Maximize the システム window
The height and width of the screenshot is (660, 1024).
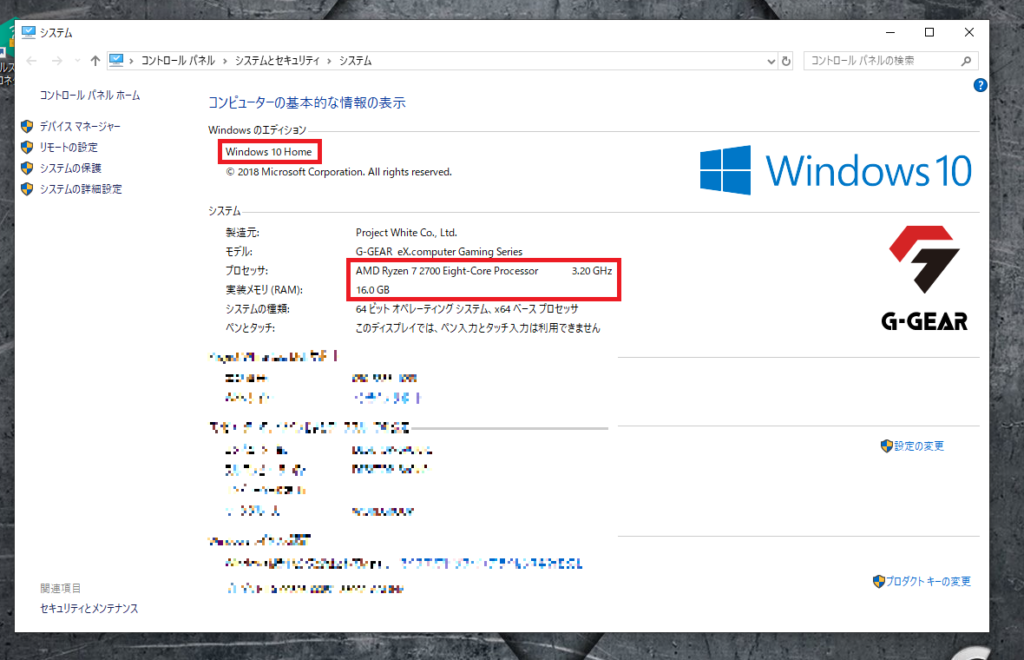pos(929,32)
